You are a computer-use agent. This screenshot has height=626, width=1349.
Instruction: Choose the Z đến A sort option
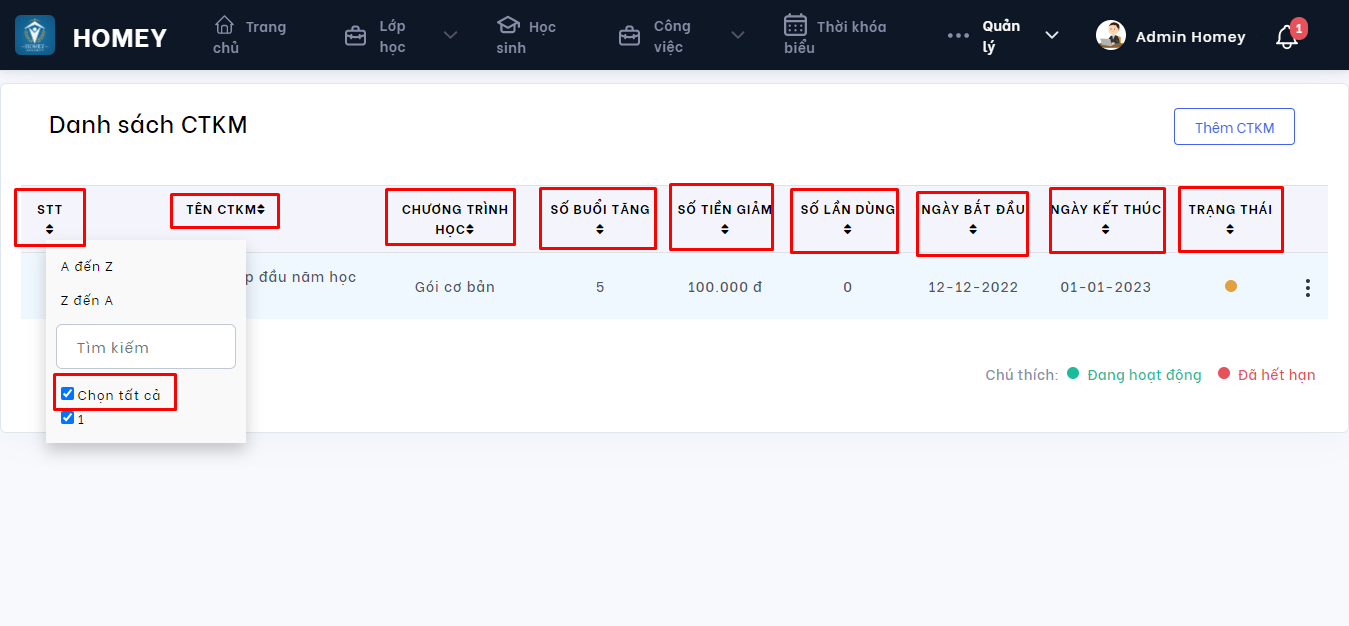pos(87,301)
